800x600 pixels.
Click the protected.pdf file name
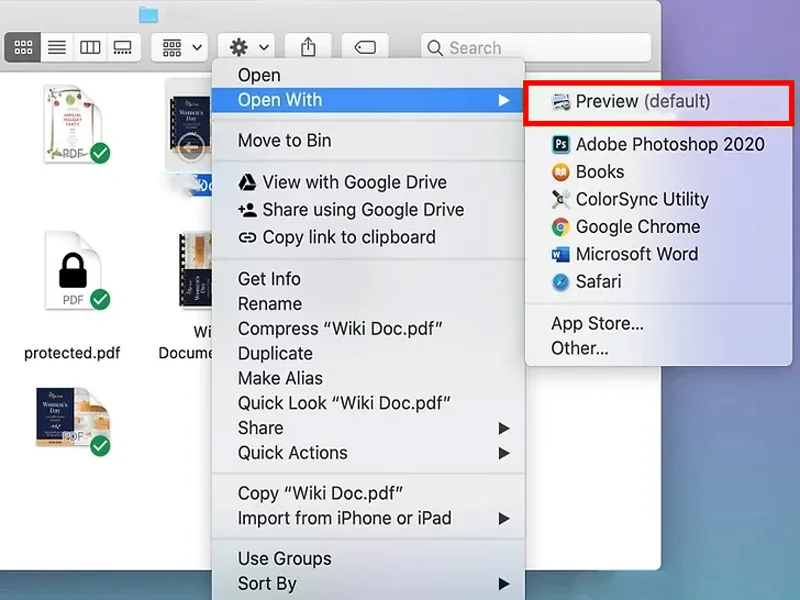click(x=72, y=353)
